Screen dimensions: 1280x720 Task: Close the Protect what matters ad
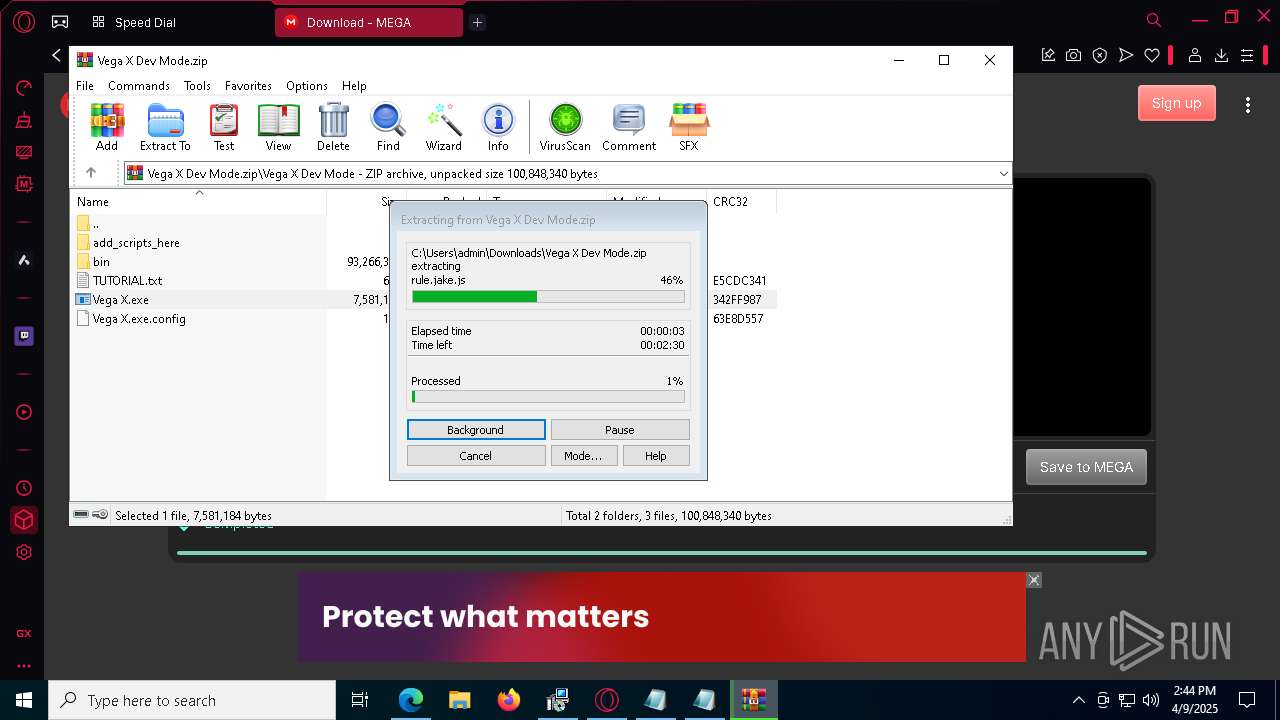(1034, 580)
